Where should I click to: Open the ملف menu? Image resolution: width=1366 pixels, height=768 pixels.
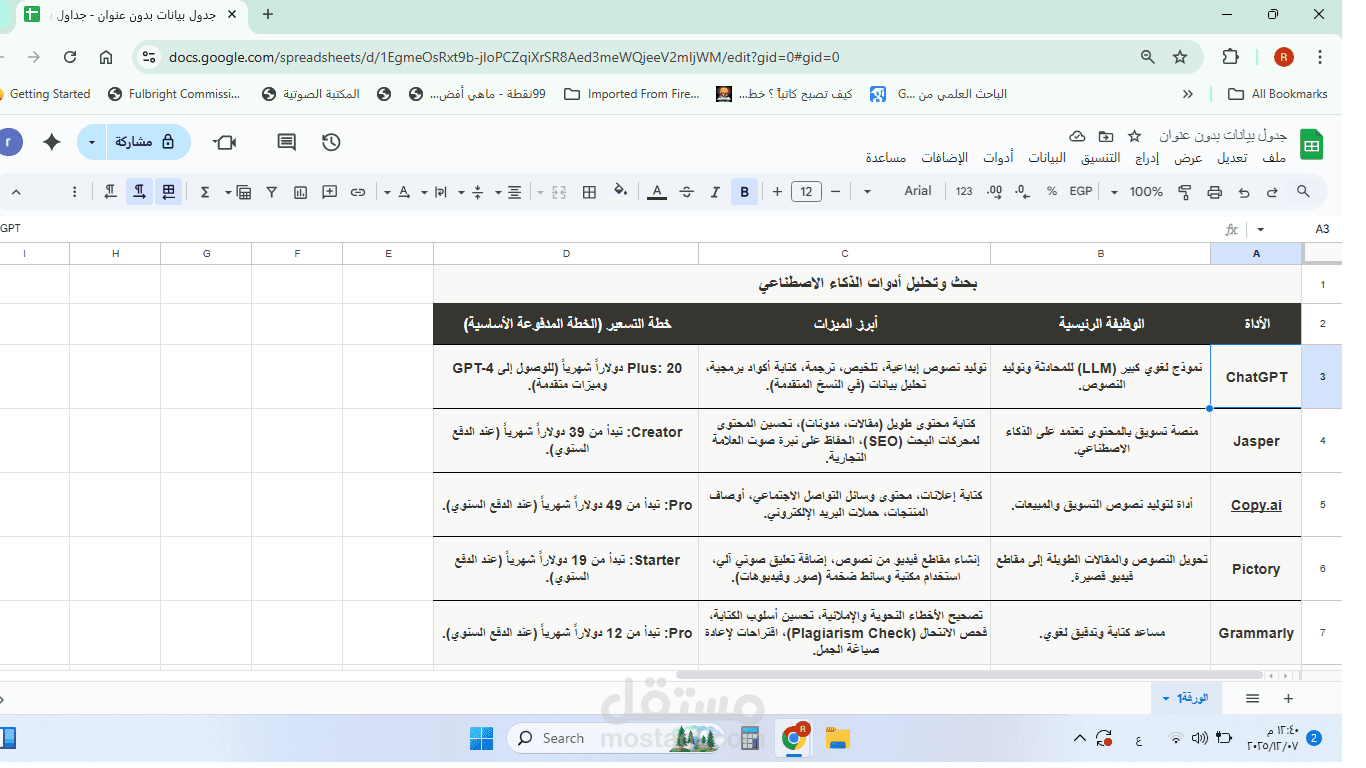coord(1274,158)
